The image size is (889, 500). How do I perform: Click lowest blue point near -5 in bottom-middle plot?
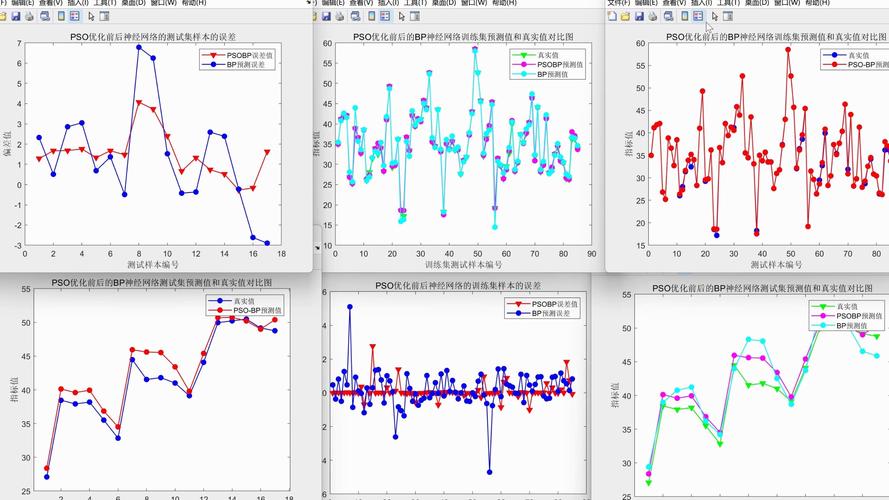[x=489, y=472]
